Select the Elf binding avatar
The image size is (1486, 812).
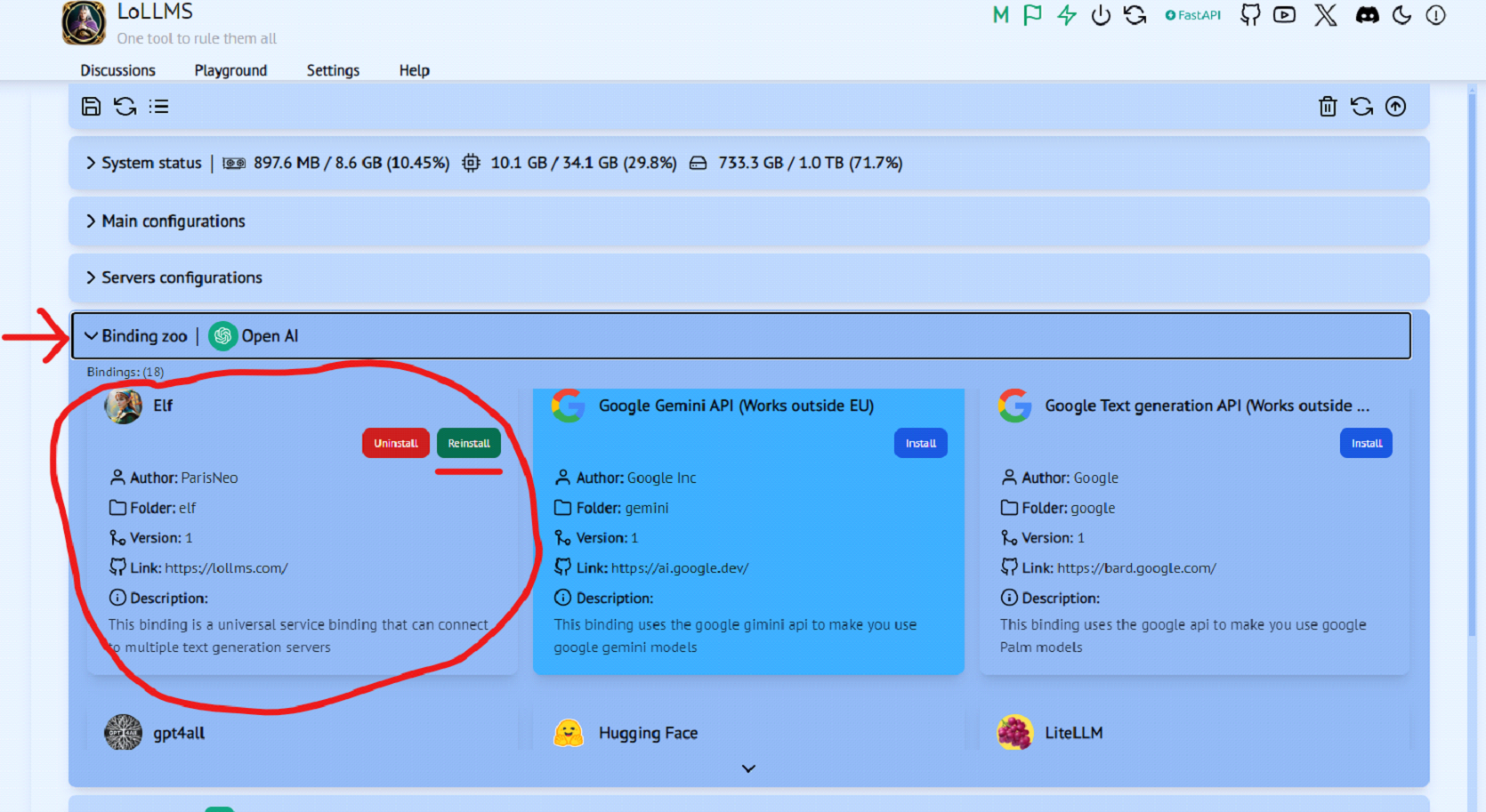(x=124, y=406)
